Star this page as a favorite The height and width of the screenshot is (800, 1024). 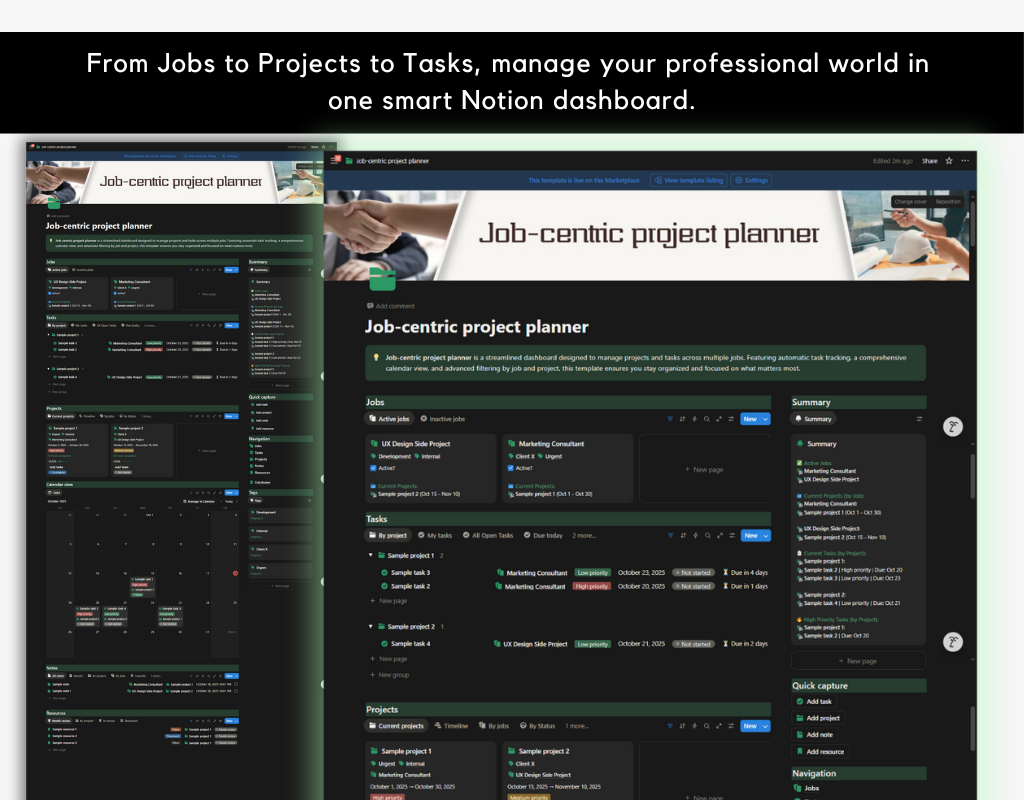point(949,161)
